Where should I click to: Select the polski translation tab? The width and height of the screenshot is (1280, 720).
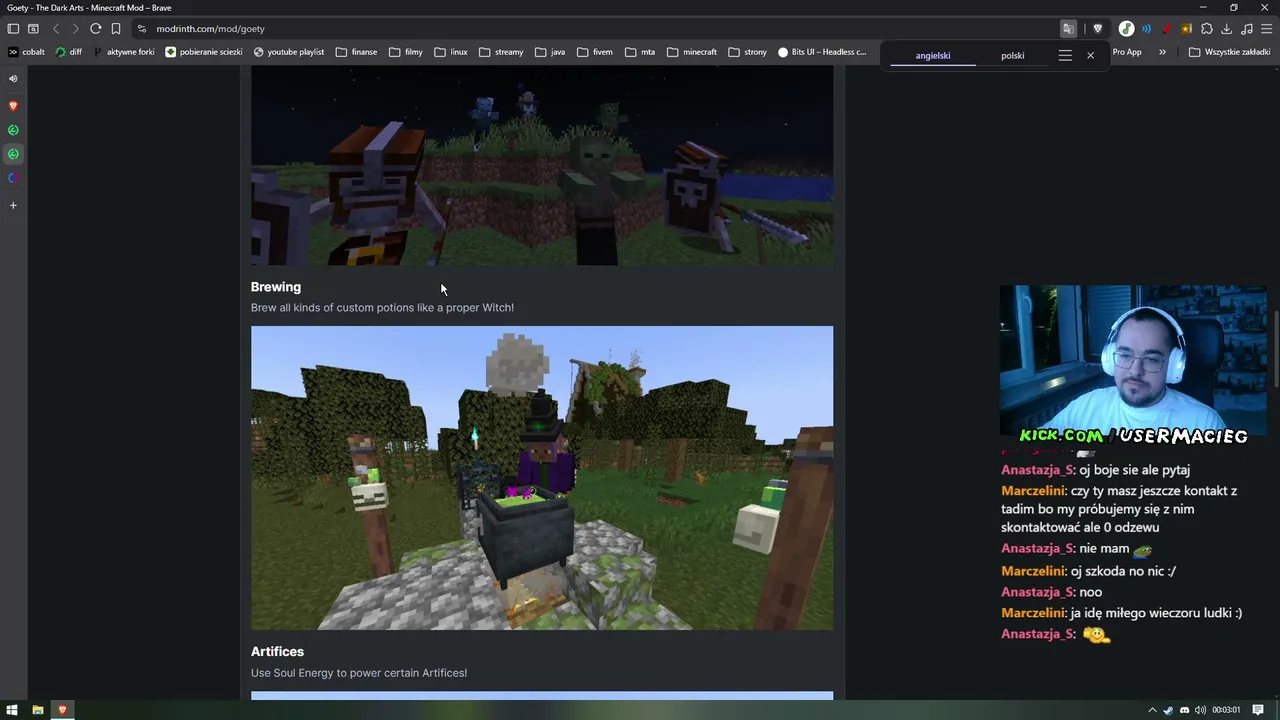tap(1013, 56)
